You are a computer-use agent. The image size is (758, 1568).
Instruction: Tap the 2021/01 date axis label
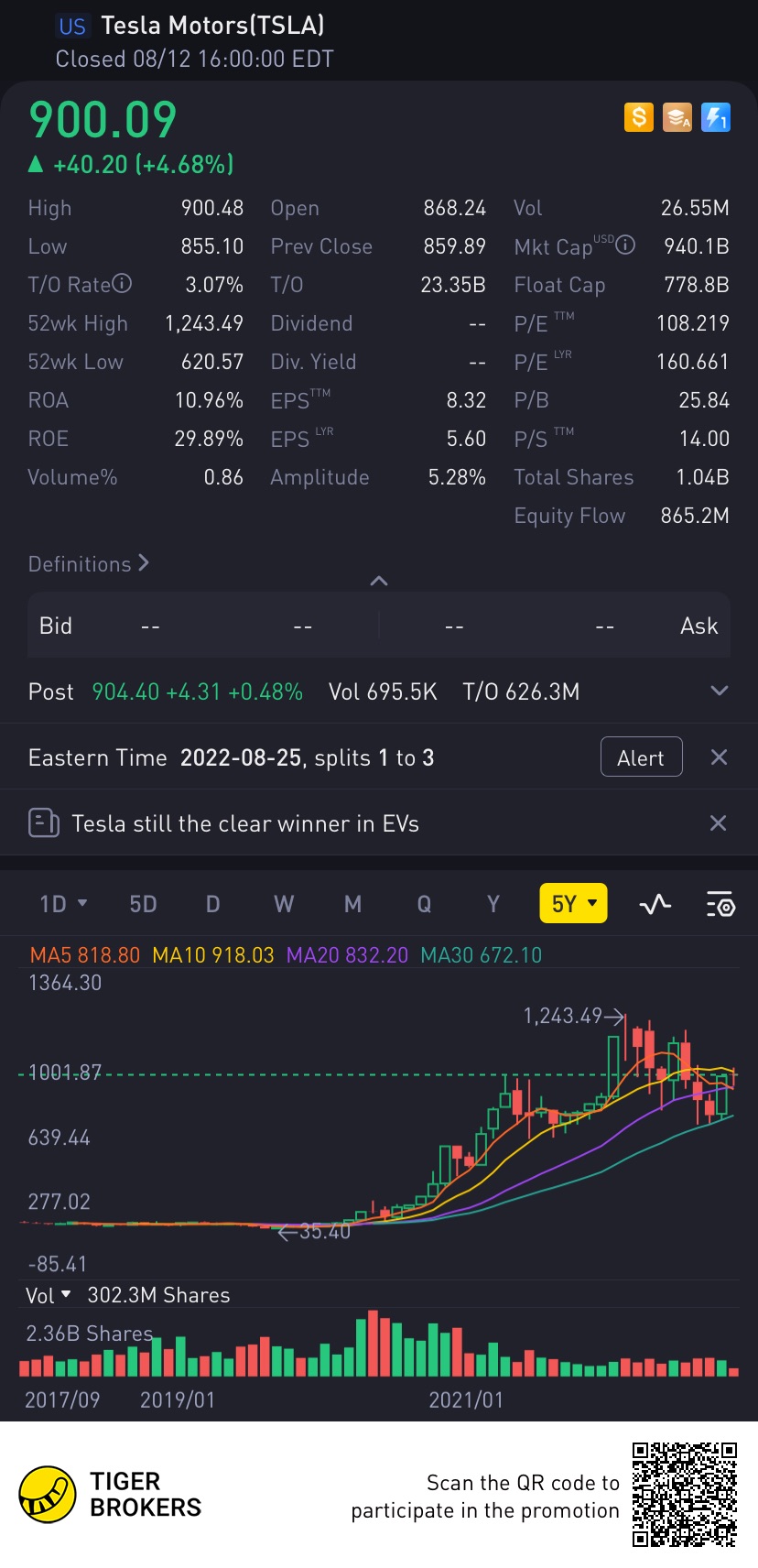(466, 1399)
